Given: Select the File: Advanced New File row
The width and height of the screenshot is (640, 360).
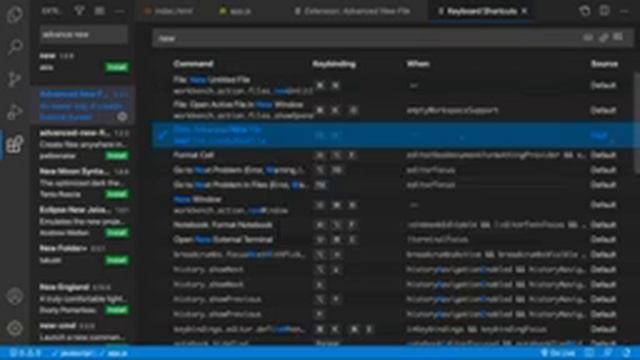Looking at the screenshot, I should tap(395, 135).
